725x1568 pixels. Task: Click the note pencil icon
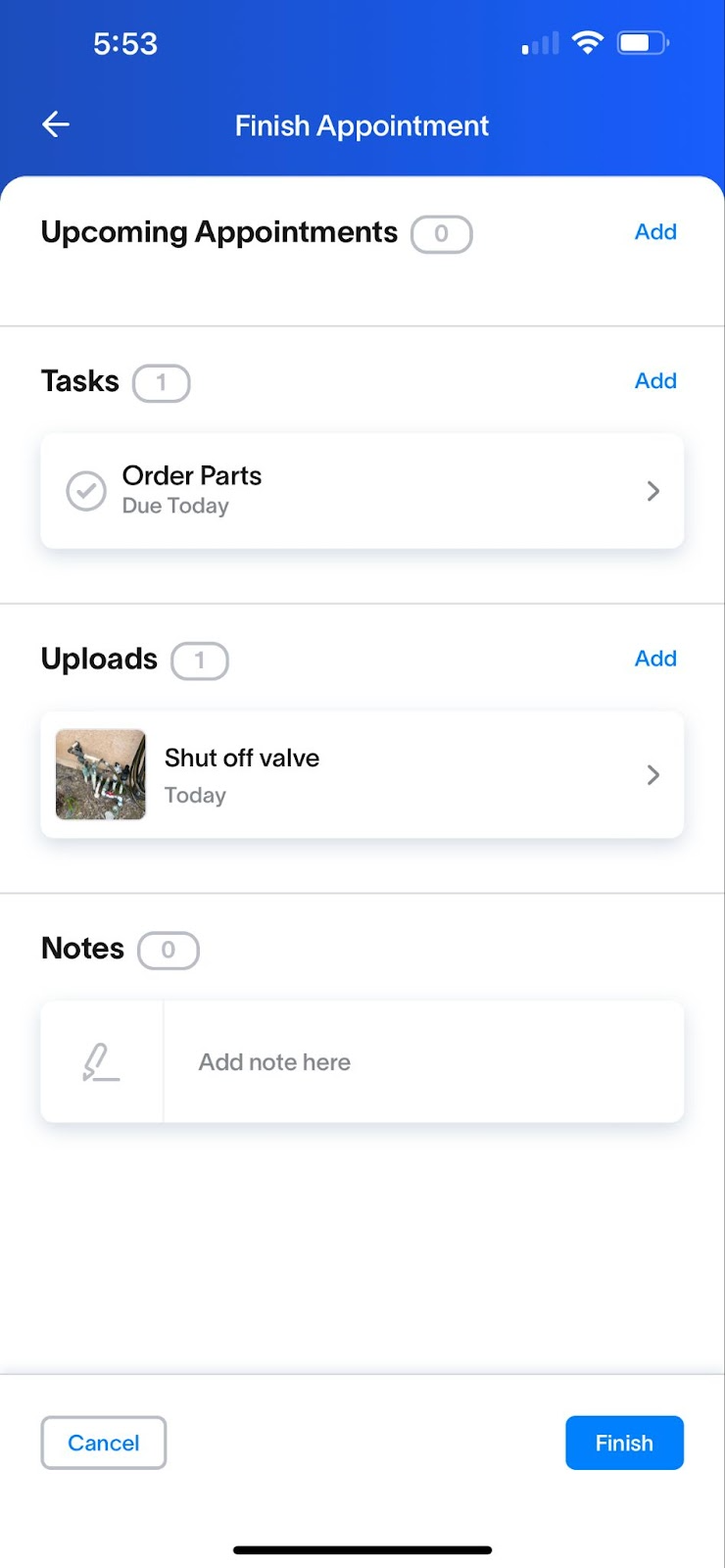coord(101,1061)
